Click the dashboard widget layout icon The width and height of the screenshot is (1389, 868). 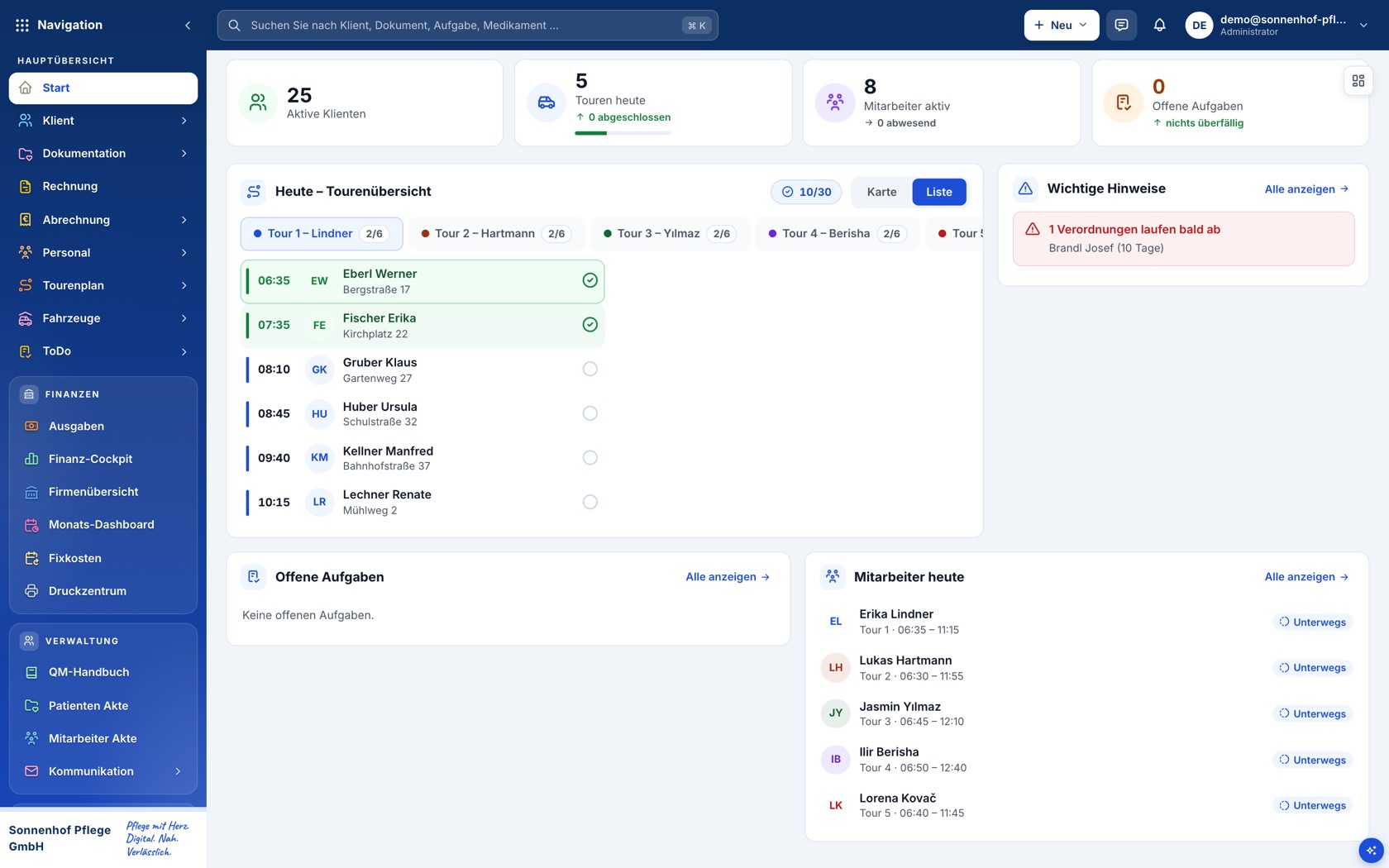point(1358,81)
